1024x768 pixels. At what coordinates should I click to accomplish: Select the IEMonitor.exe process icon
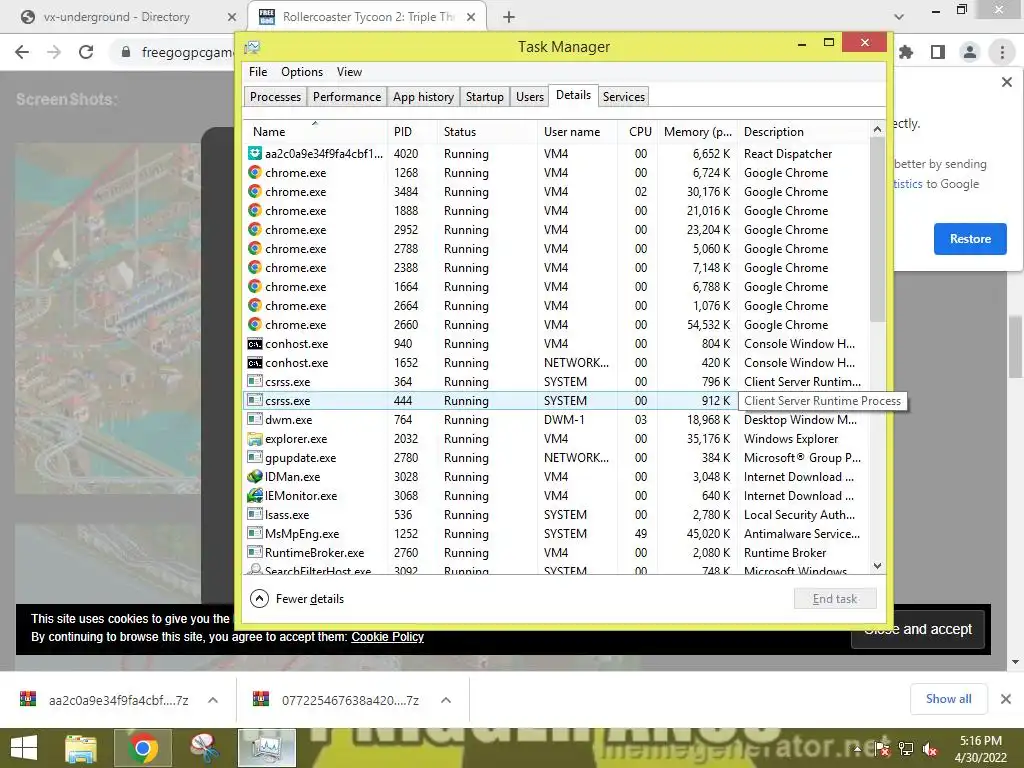tap(255, 496)
